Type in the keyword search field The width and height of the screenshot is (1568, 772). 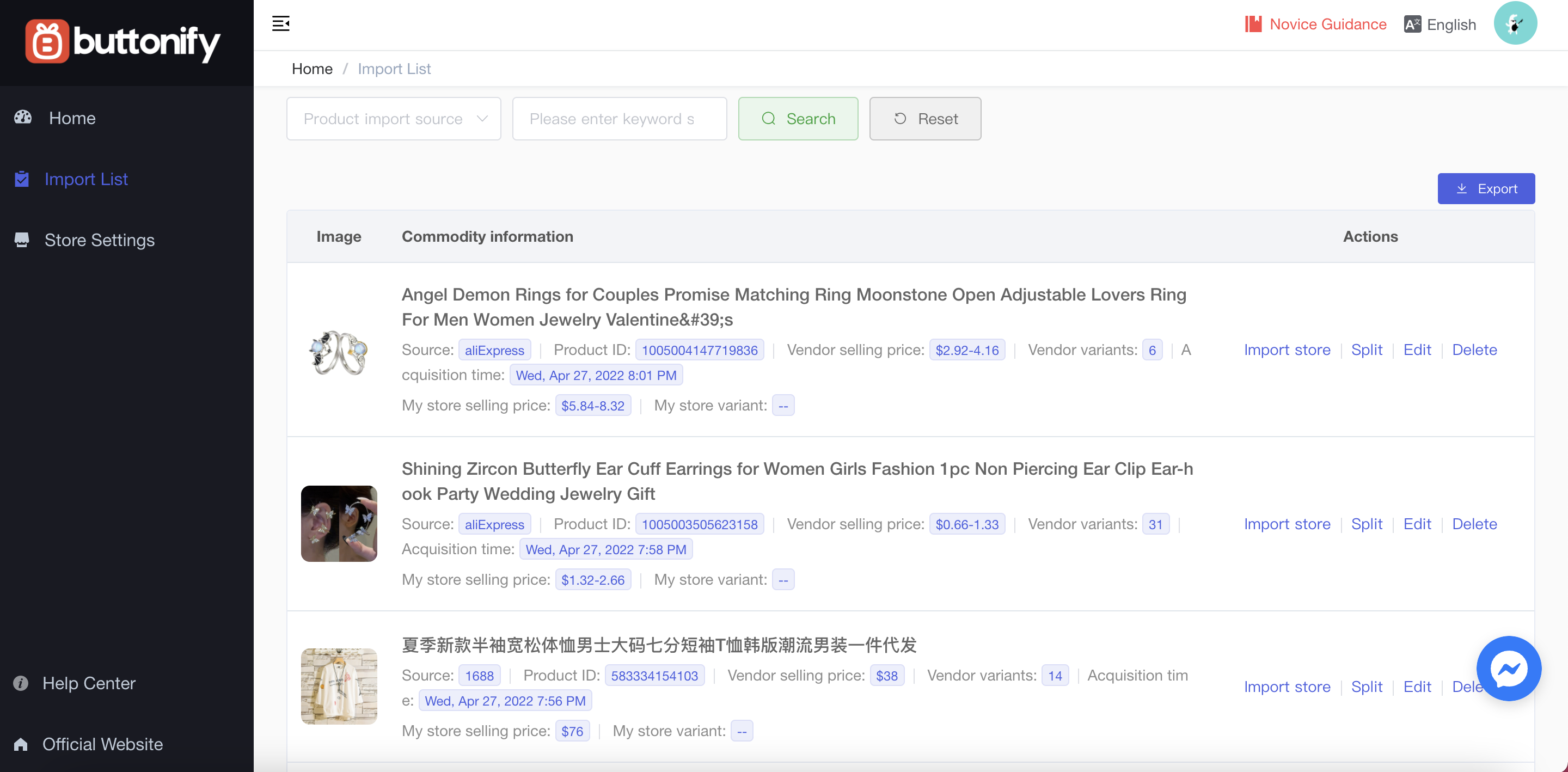[618, 119]
